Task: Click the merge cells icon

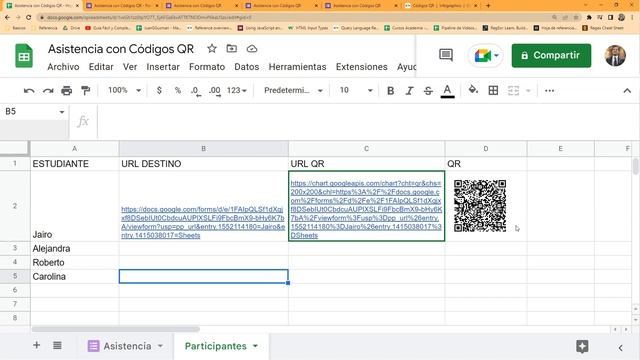Action: 513,91
